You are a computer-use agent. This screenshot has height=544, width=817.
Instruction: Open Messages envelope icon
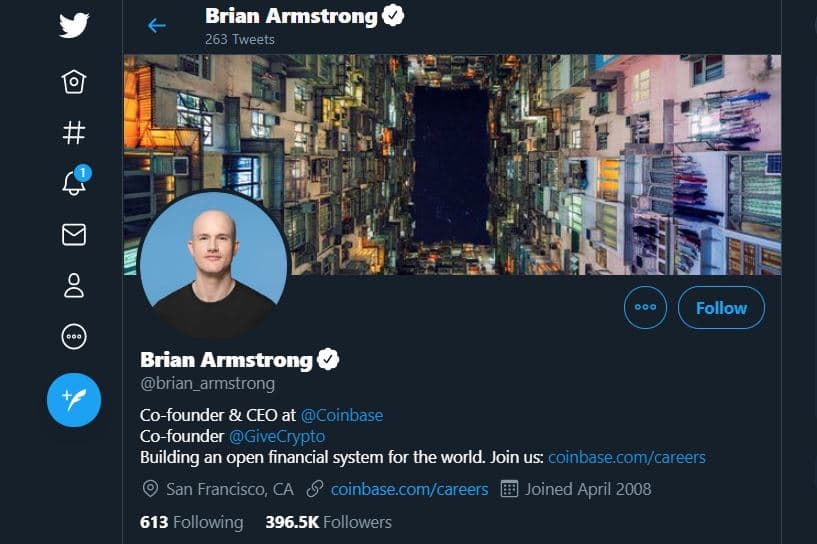[x=74, y=234]
